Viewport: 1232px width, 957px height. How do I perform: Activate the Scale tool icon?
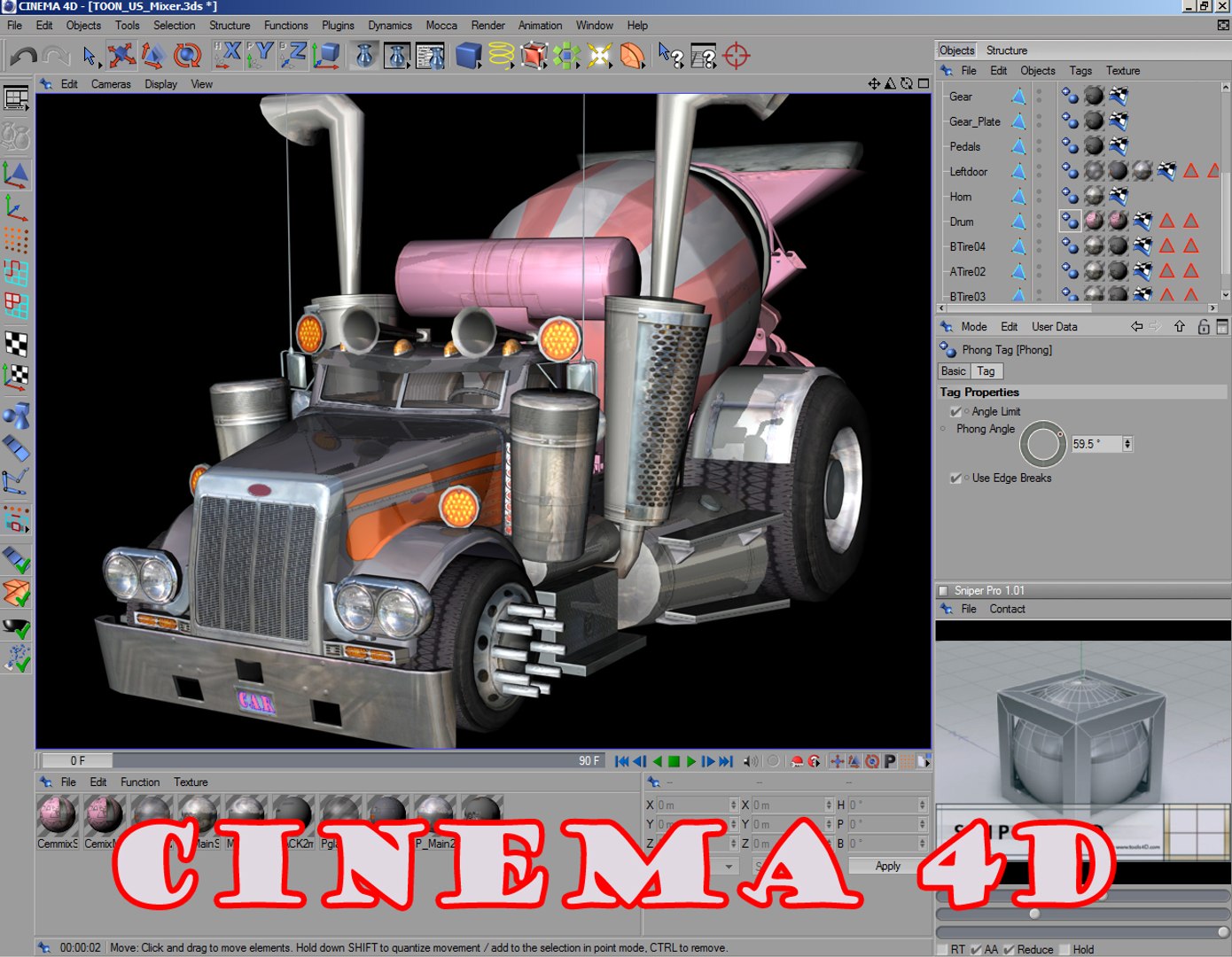(154, 56)
